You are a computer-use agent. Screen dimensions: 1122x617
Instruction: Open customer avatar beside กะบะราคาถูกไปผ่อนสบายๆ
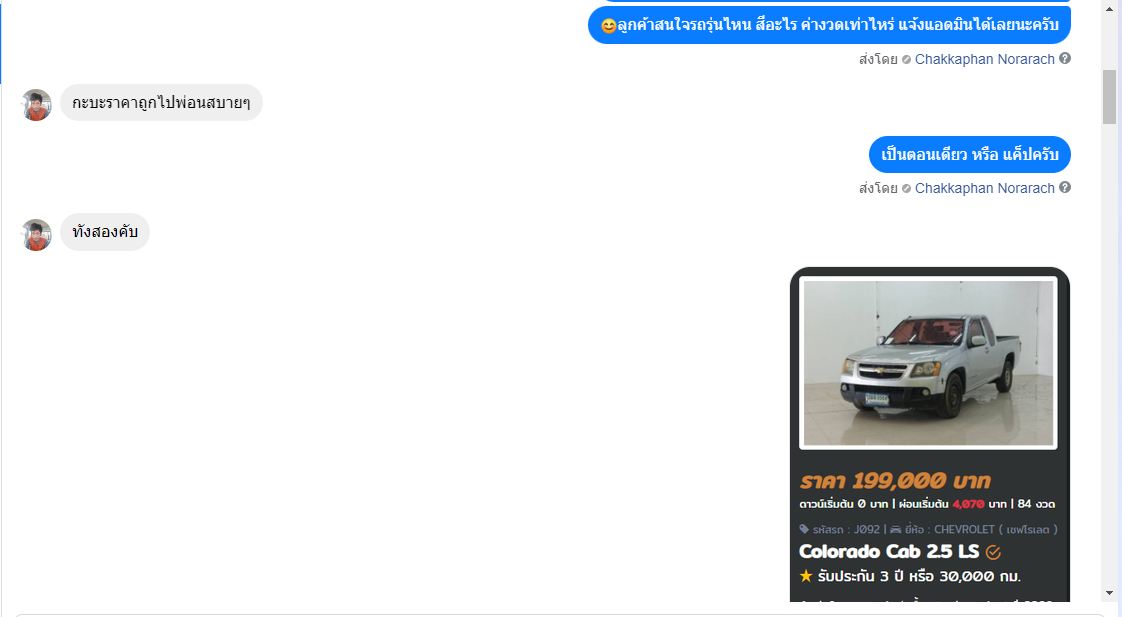(36, 105)
